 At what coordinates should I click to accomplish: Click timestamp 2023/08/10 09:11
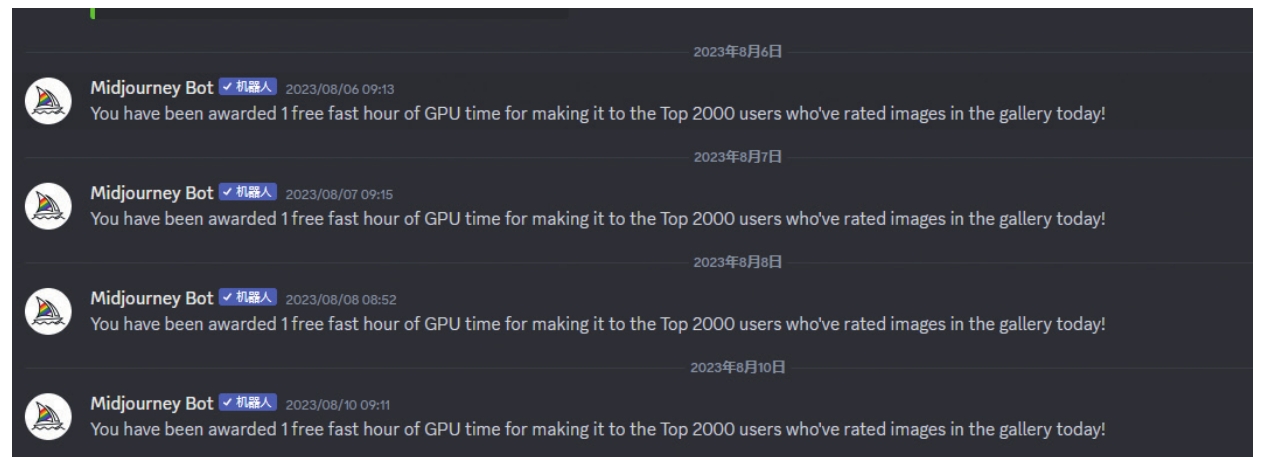pyautogui.click(x=338, y=404)
